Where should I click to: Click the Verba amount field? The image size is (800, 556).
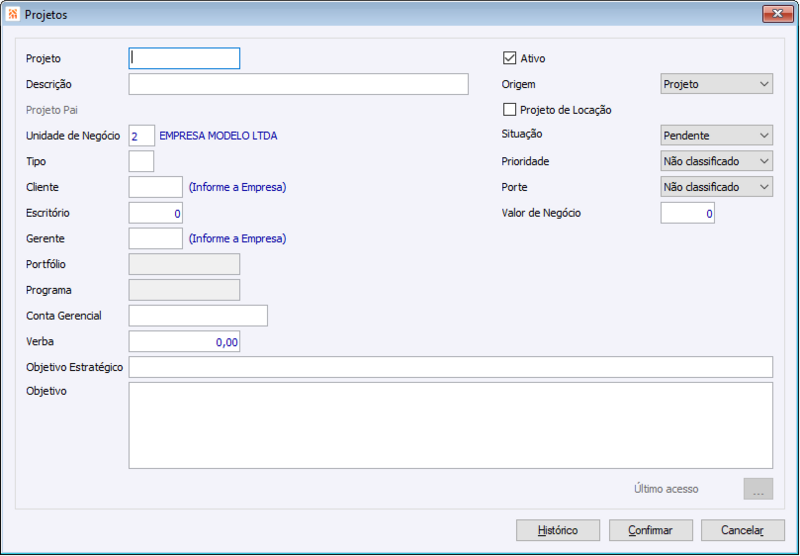pyautogui.click(x=184, y=342)
